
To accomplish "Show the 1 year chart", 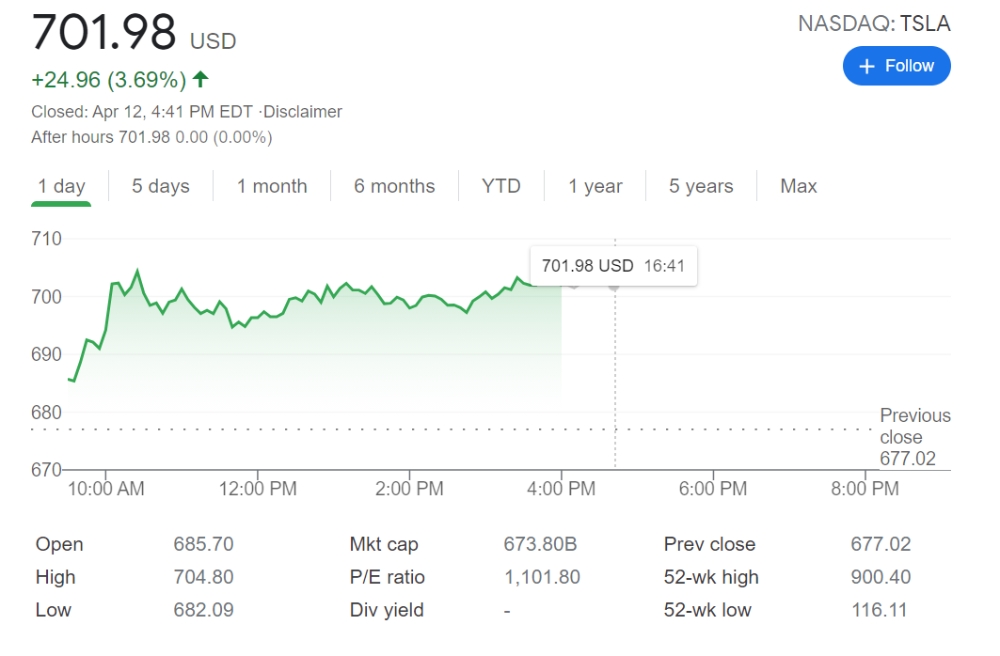I will pos(595,186).
